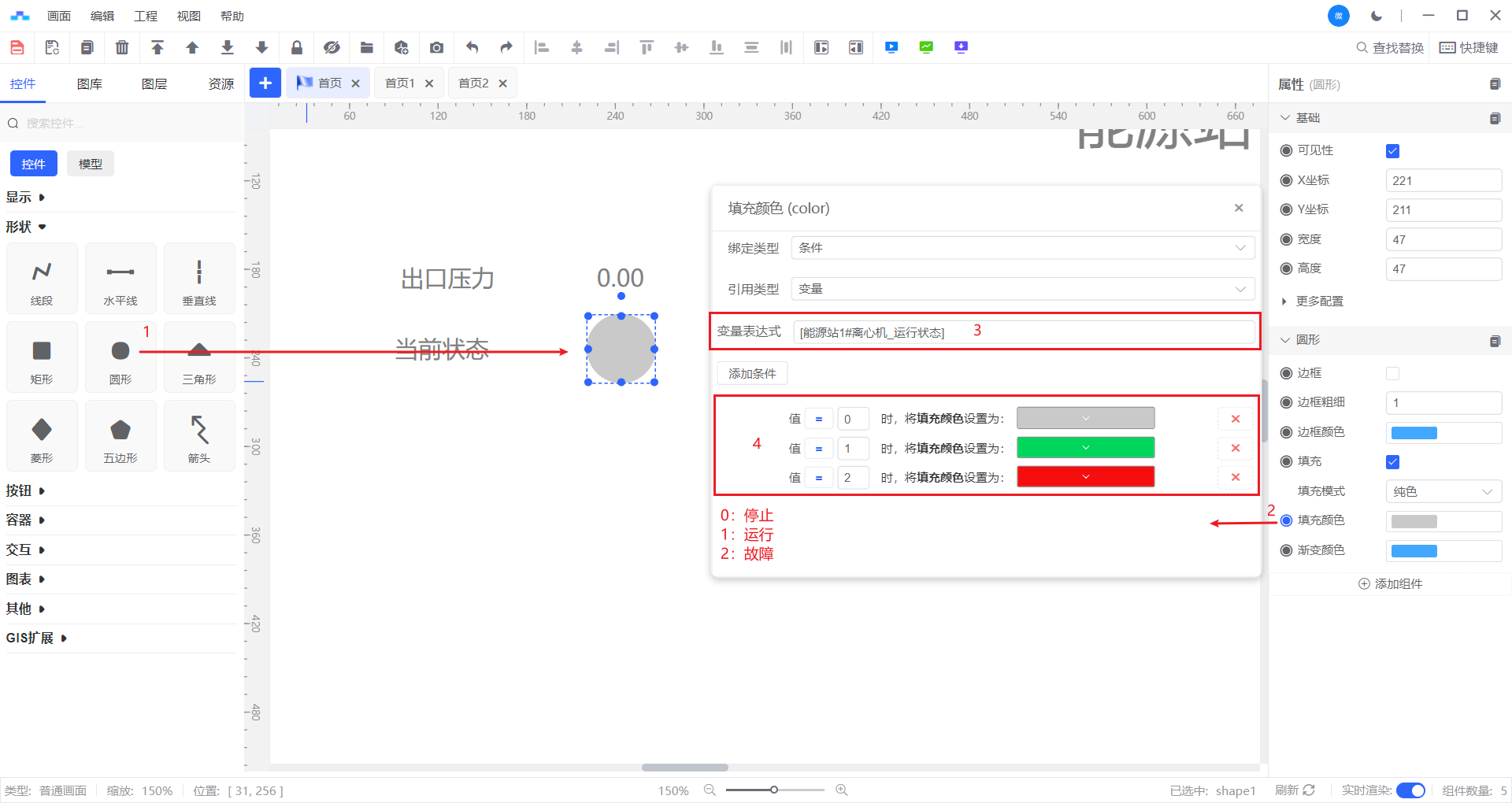This screenshot has width=1512, height=803.
Task: Select the pentagon (五边形) shape control
Action: [120, 436]
